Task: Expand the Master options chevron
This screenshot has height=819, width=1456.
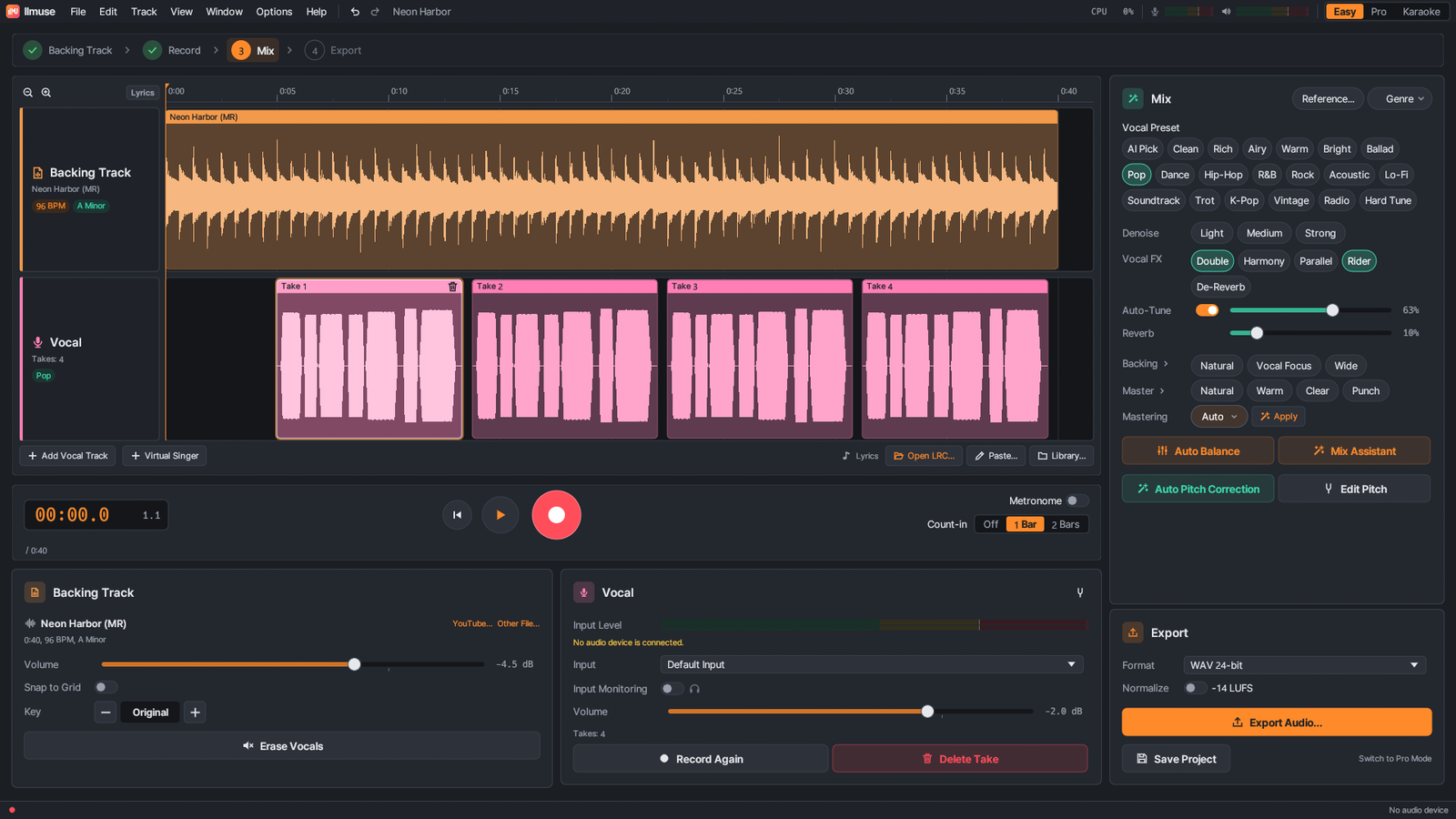Action: [1162, 391]
